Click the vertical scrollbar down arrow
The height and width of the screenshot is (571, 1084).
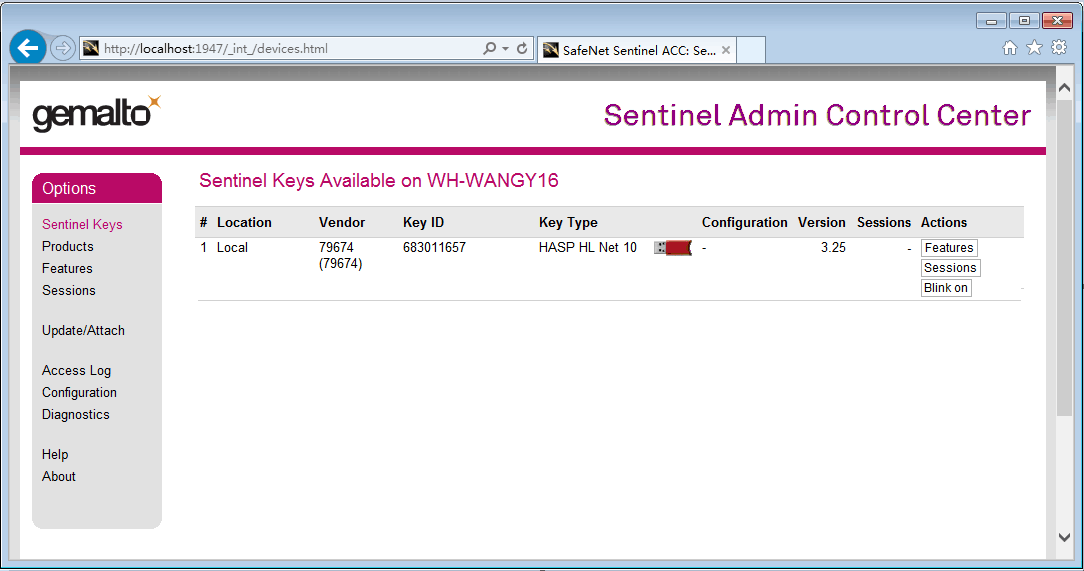click(x=1064, y=537)
